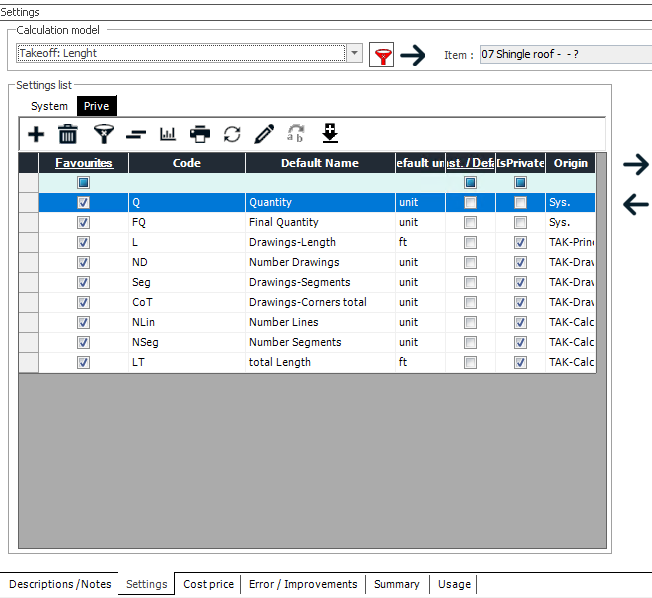Sort by the Favourites column header

coord(84,163)
